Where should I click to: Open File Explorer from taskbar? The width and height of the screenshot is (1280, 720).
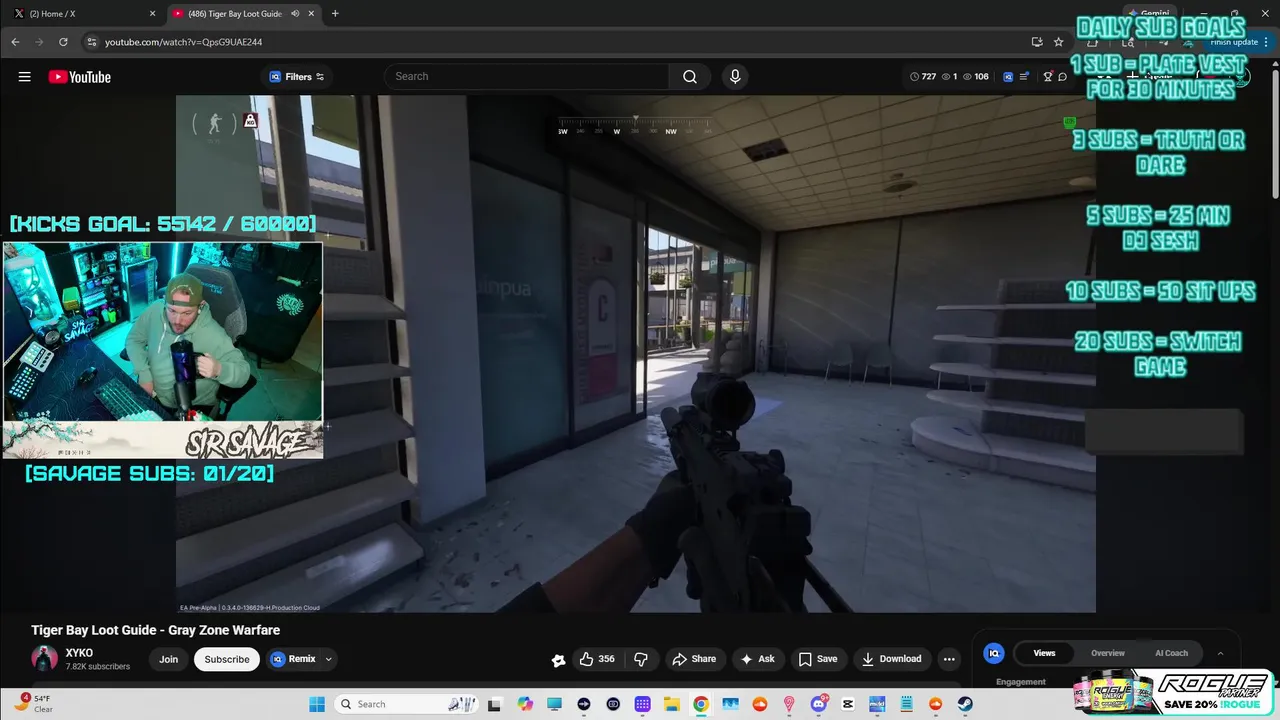click(672, 704)
